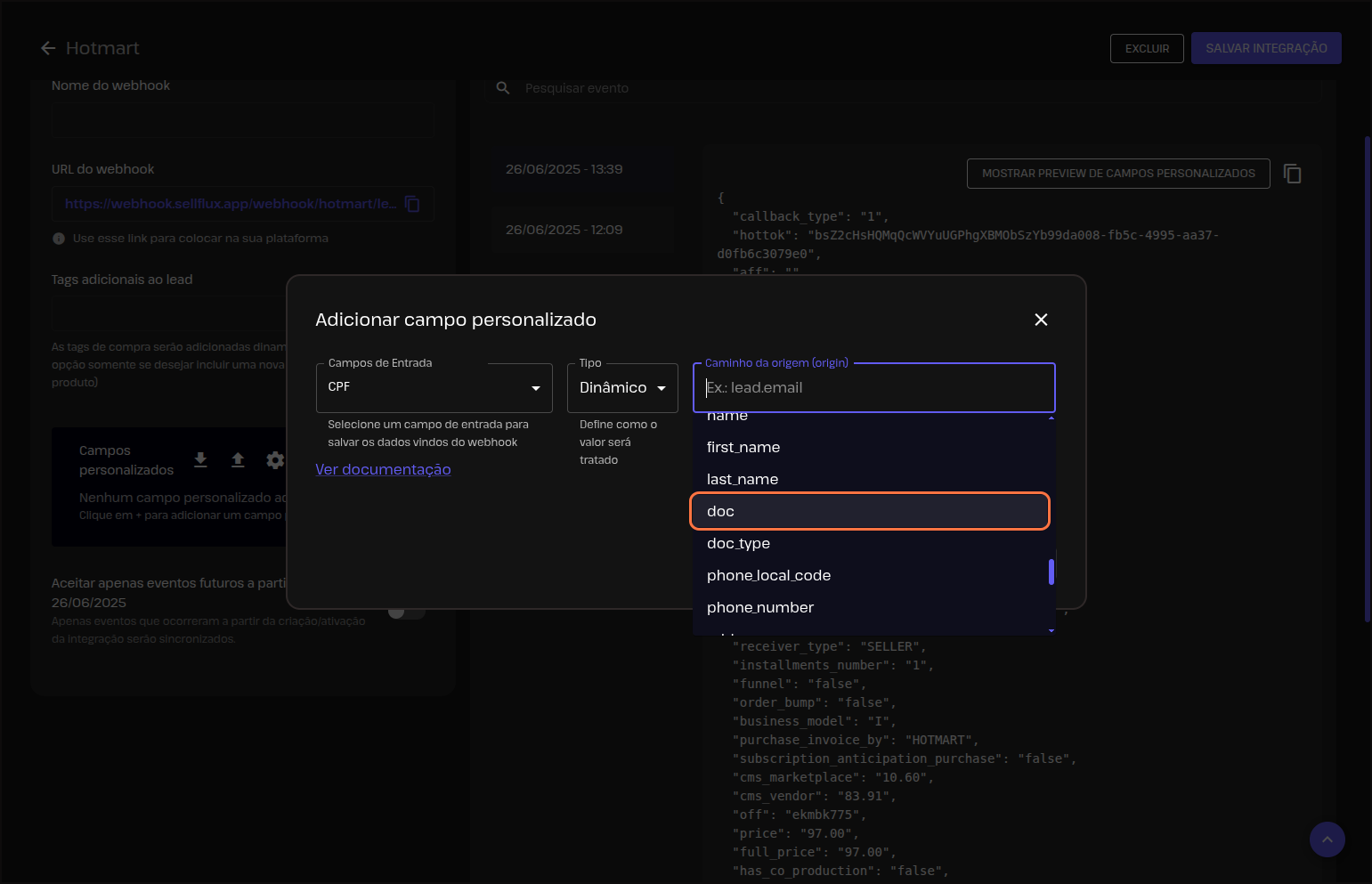This screenshot has height=884, width=1372.
Task: Click the Caminho da origem input field
Action: click(873, 388)
